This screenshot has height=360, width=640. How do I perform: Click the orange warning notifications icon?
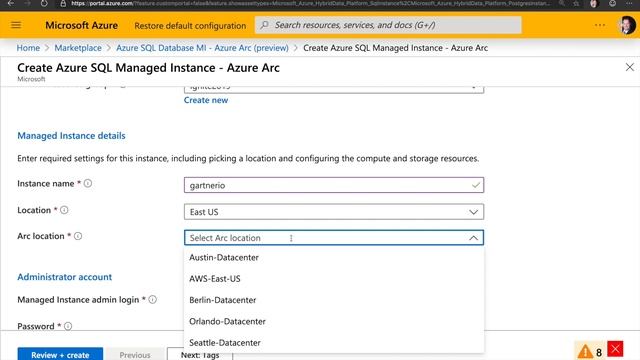(x=584, y=351)
